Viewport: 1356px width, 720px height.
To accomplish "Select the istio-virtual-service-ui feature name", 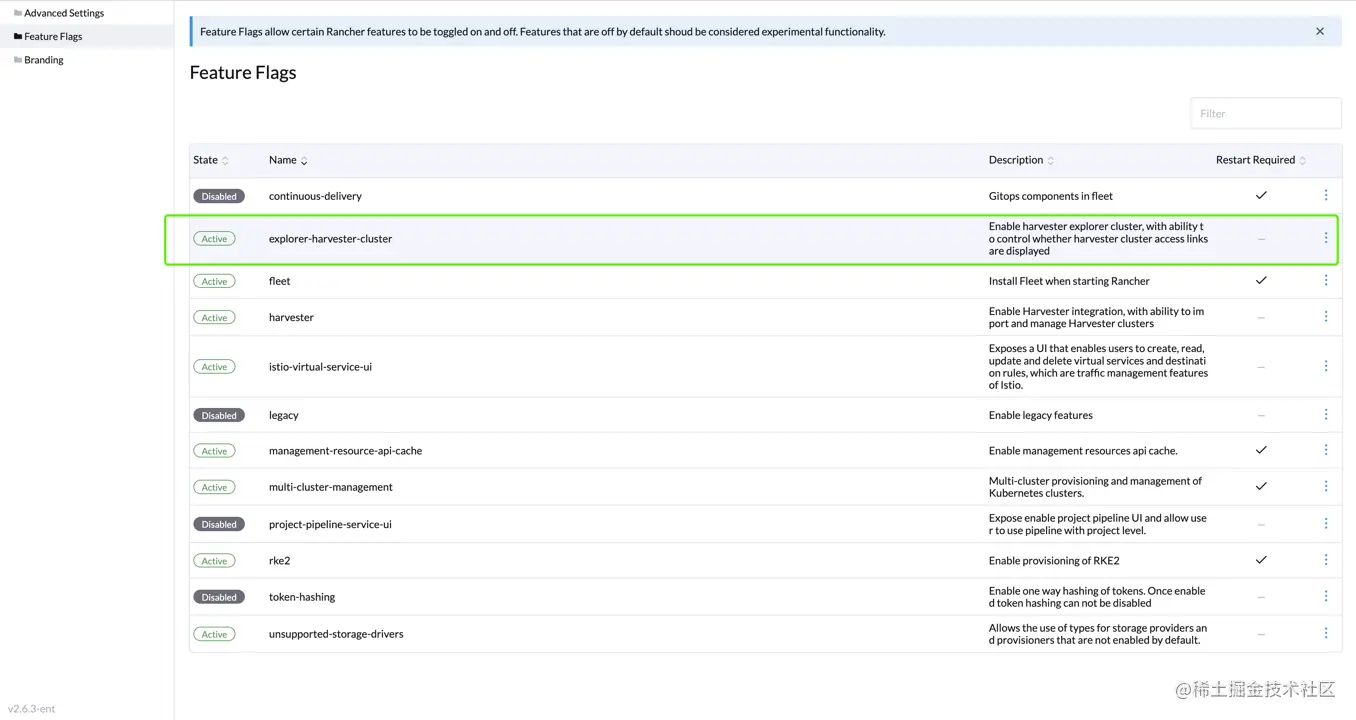I will (320, 367).
